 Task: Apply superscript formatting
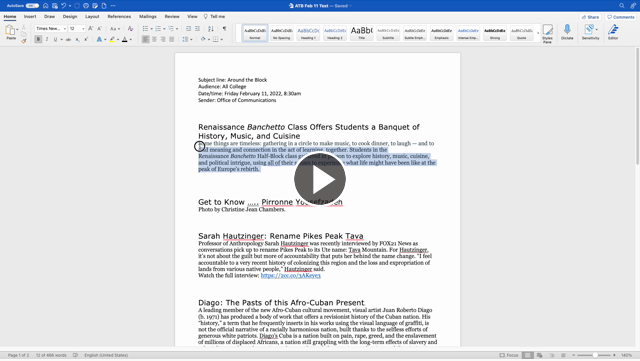86,40
